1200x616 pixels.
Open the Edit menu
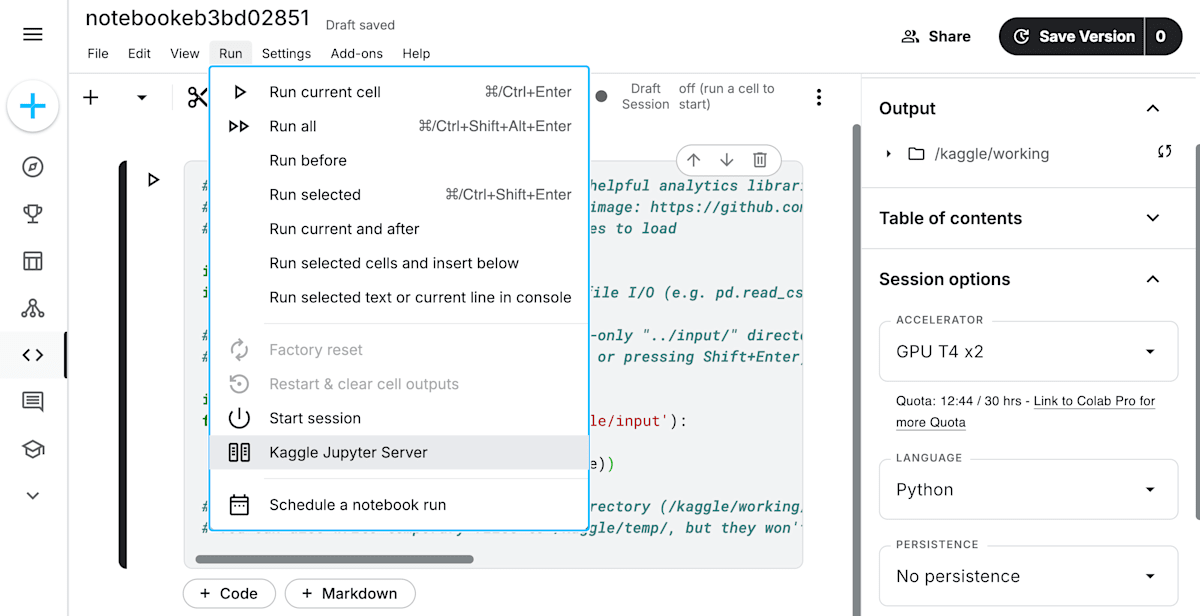coord(140,54)
